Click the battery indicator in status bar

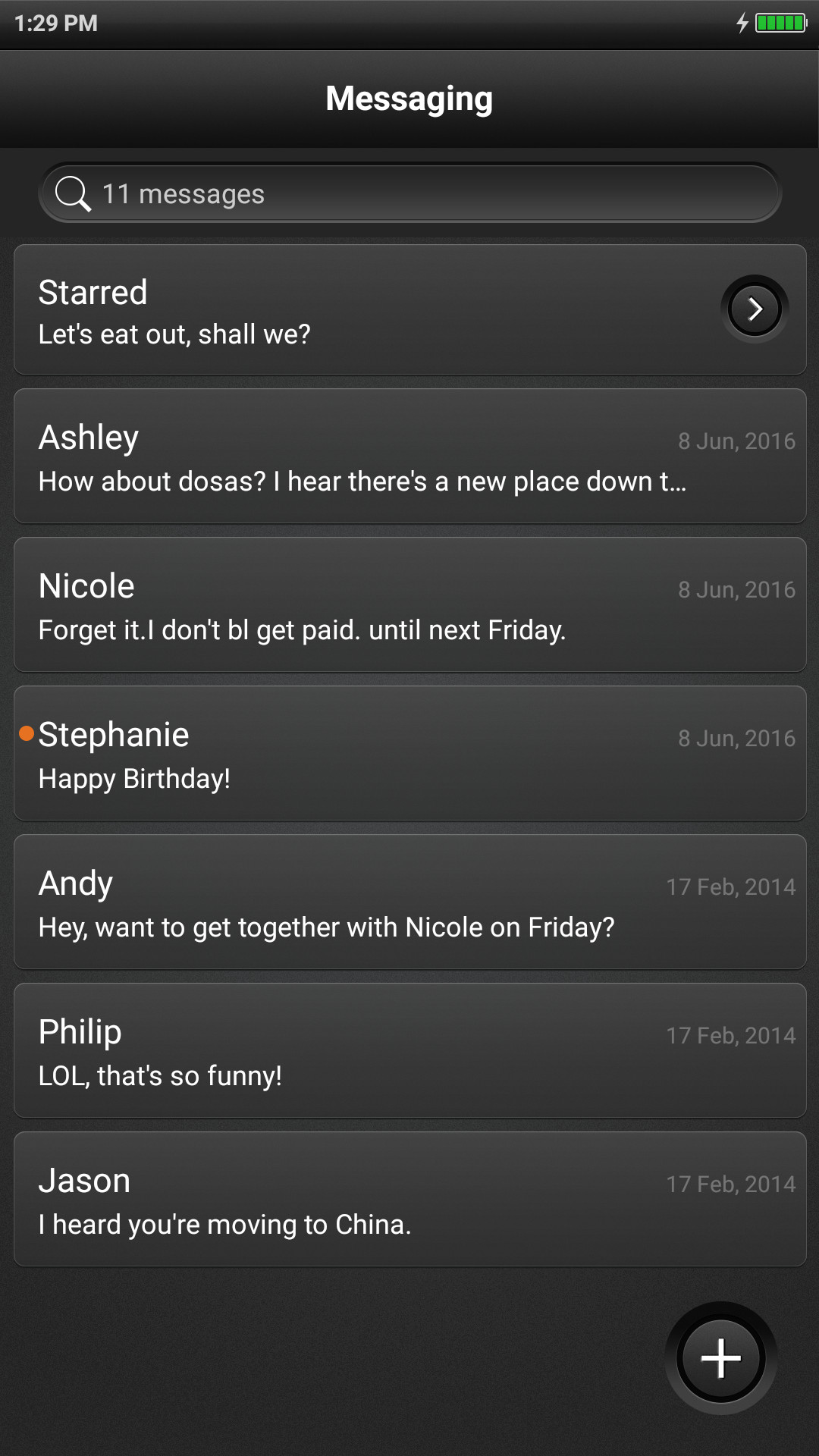point(781,23)
